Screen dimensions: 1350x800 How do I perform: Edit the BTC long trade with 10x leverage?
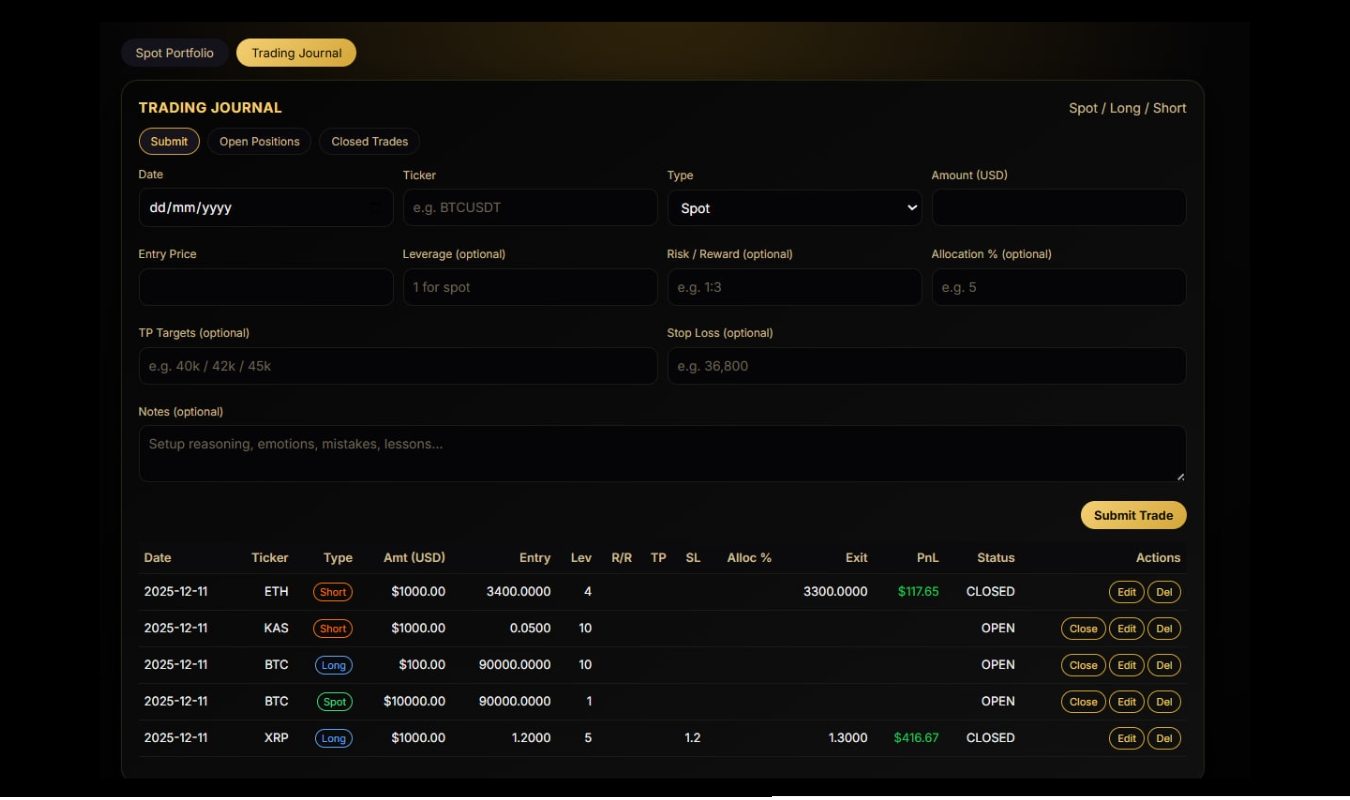[1126, 665]
